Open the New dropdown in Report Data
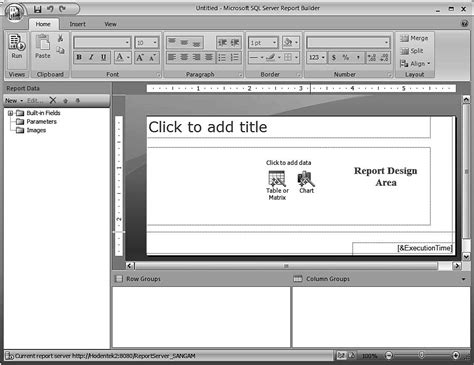Screen dimensions: 474x365 coord(14,100)
